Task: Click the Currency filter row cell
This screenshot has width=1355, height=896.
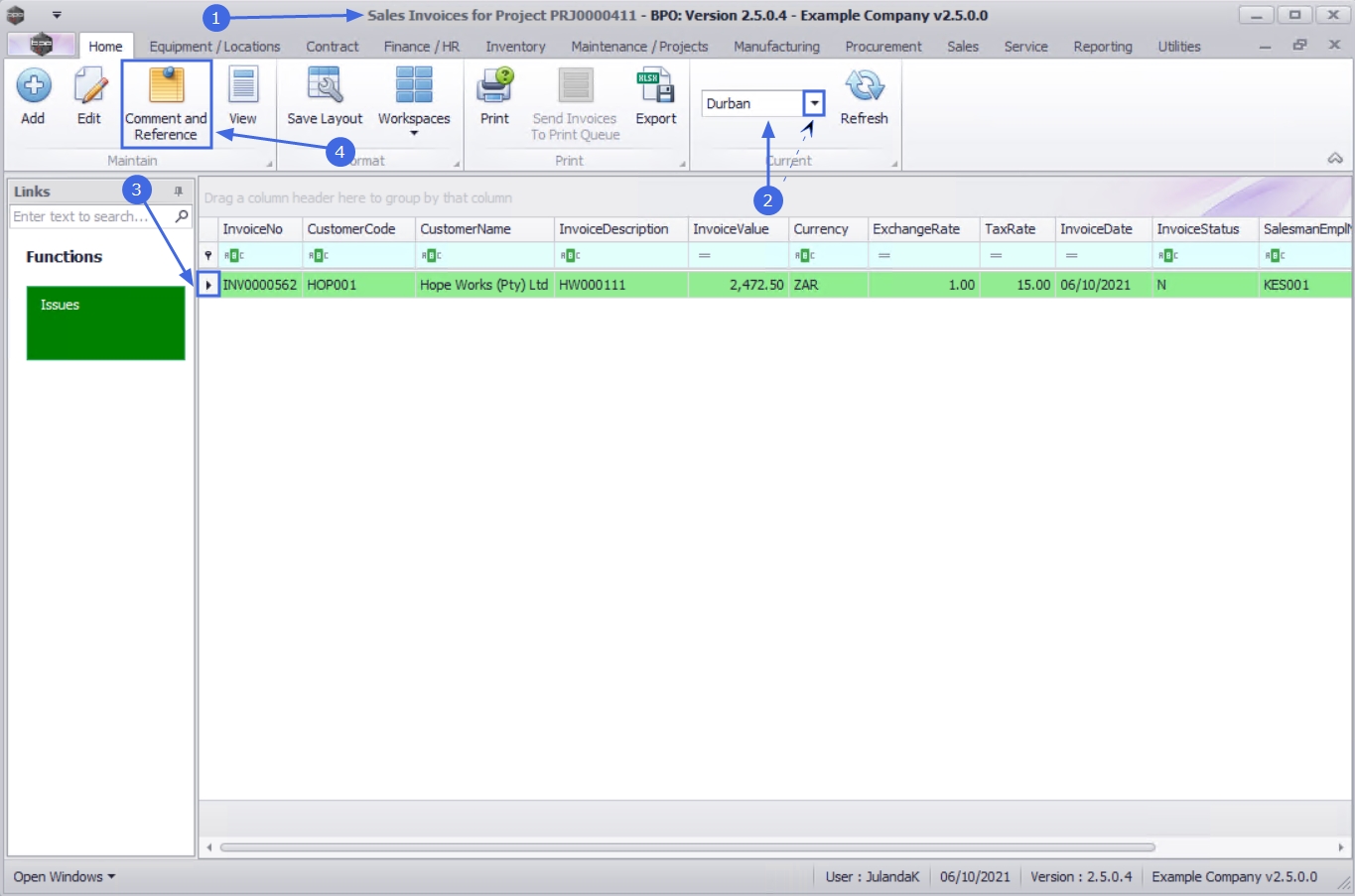Action: tap(828, 256)
